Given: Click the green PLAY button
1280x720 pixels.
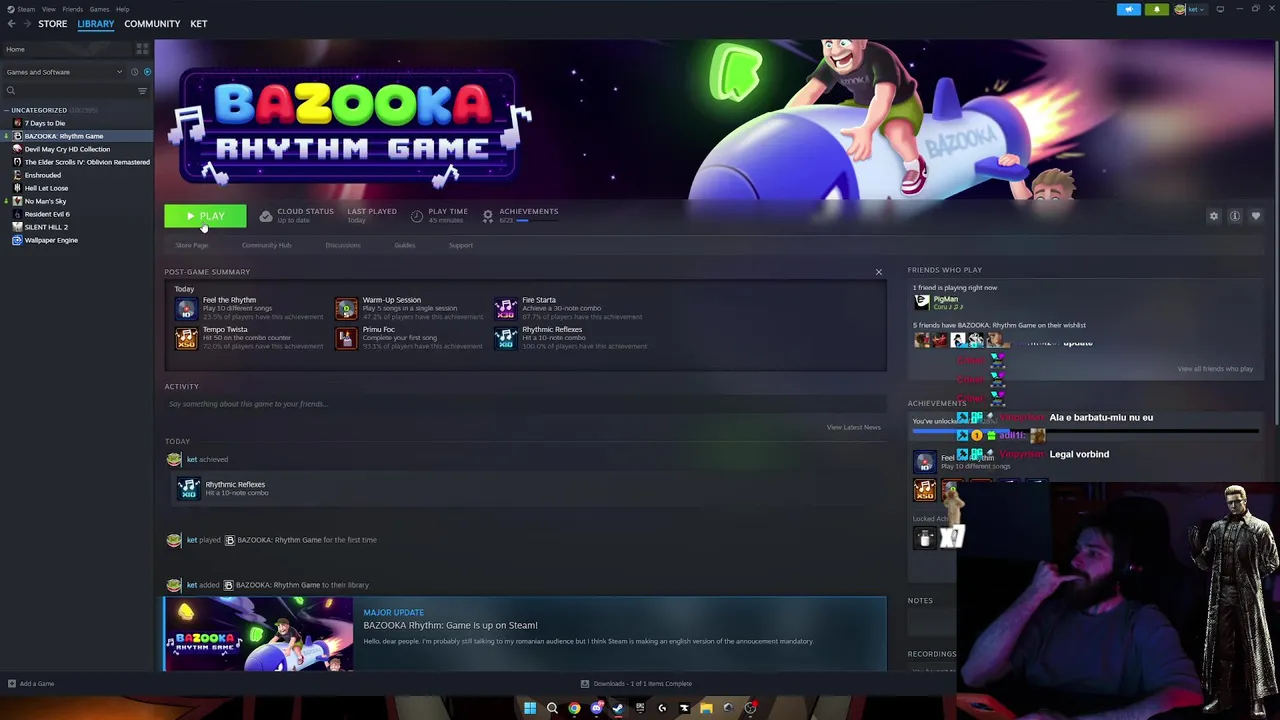Looking at the screenshot, I should 205,216.
